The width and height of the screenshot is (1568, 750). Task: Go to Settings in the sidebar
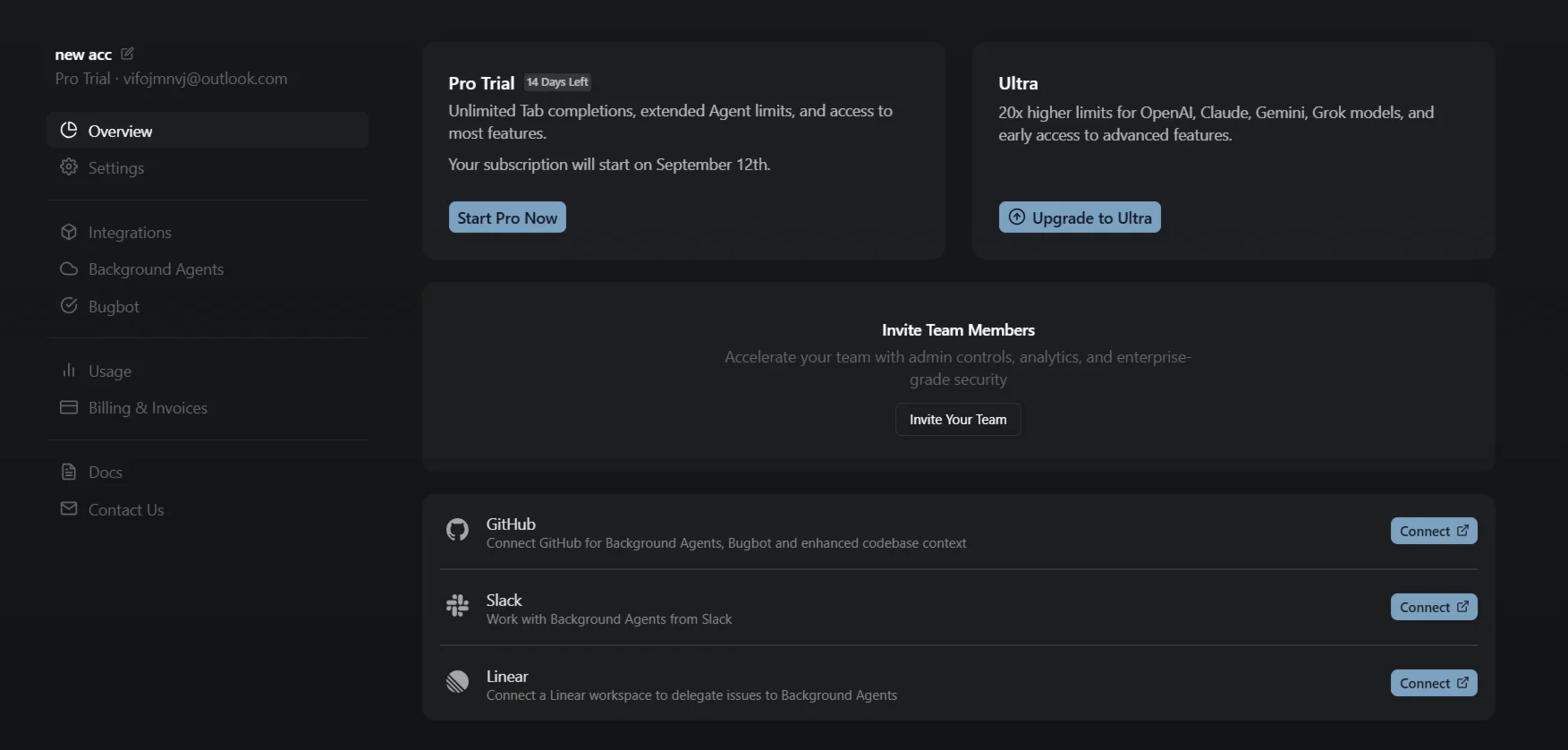(208, 167)
